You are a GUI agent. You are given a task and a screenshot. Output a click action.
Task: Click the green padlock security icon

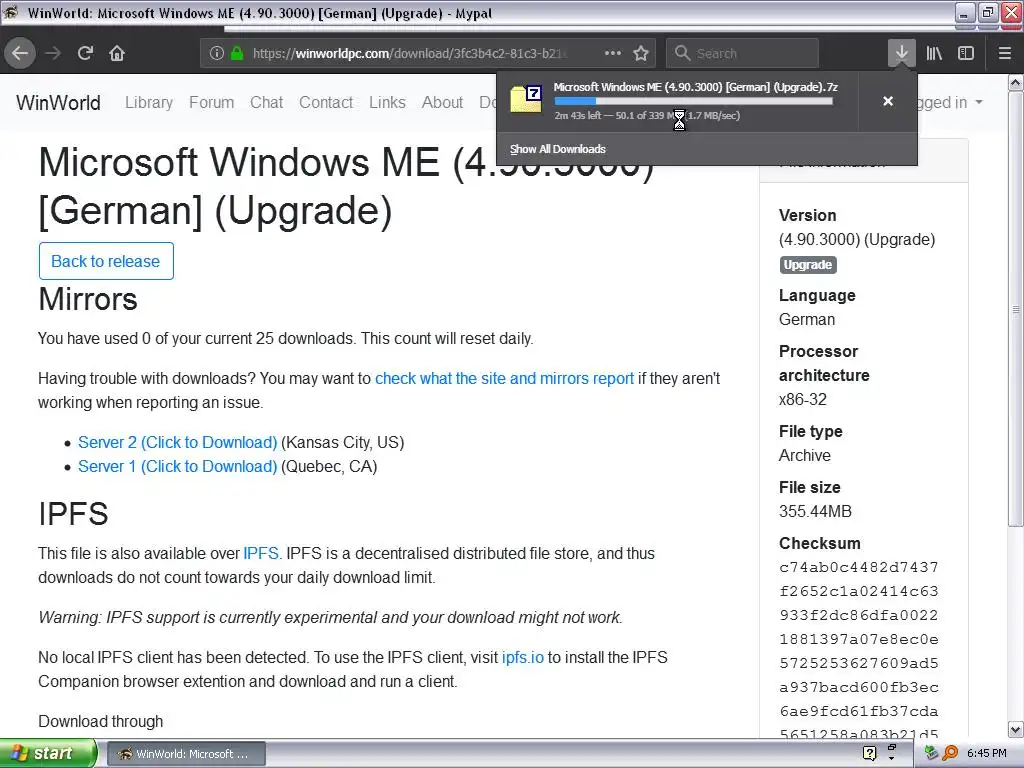pos(237,54)
